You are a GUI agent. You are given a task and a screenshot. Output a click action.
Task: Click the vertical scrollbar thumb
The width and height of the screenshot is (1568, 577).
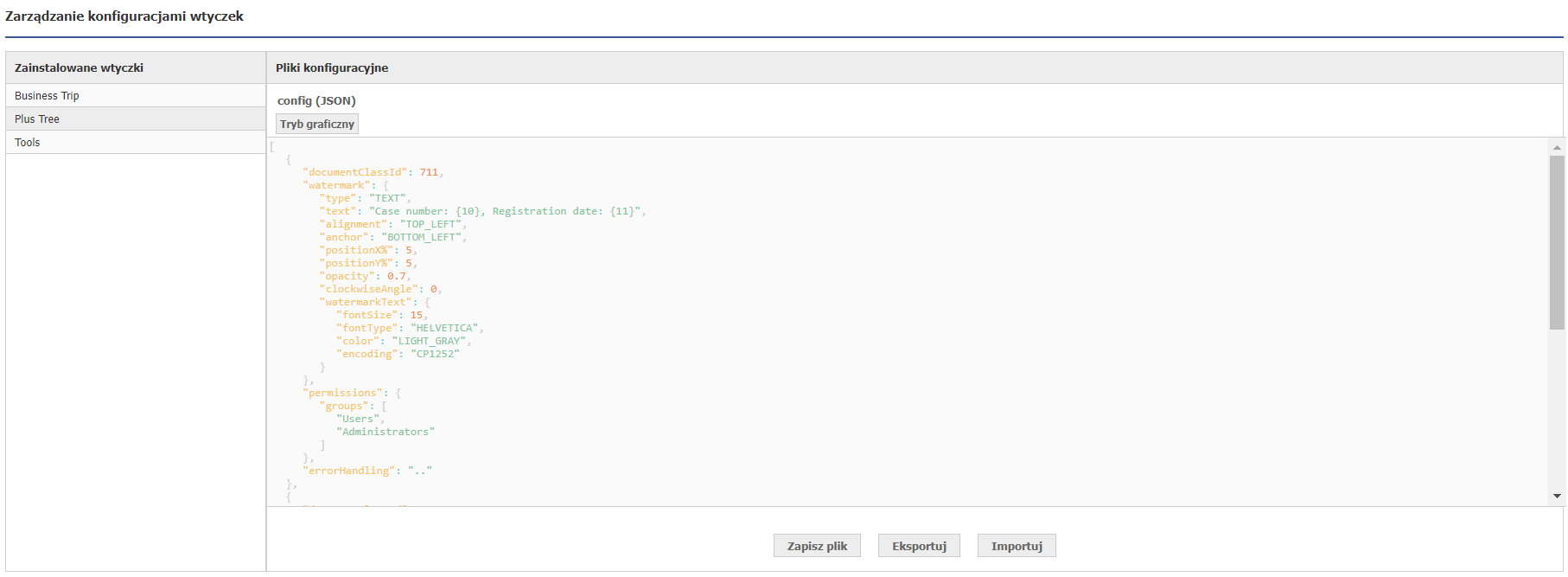pyautogui.click(x=1557, y=242)
